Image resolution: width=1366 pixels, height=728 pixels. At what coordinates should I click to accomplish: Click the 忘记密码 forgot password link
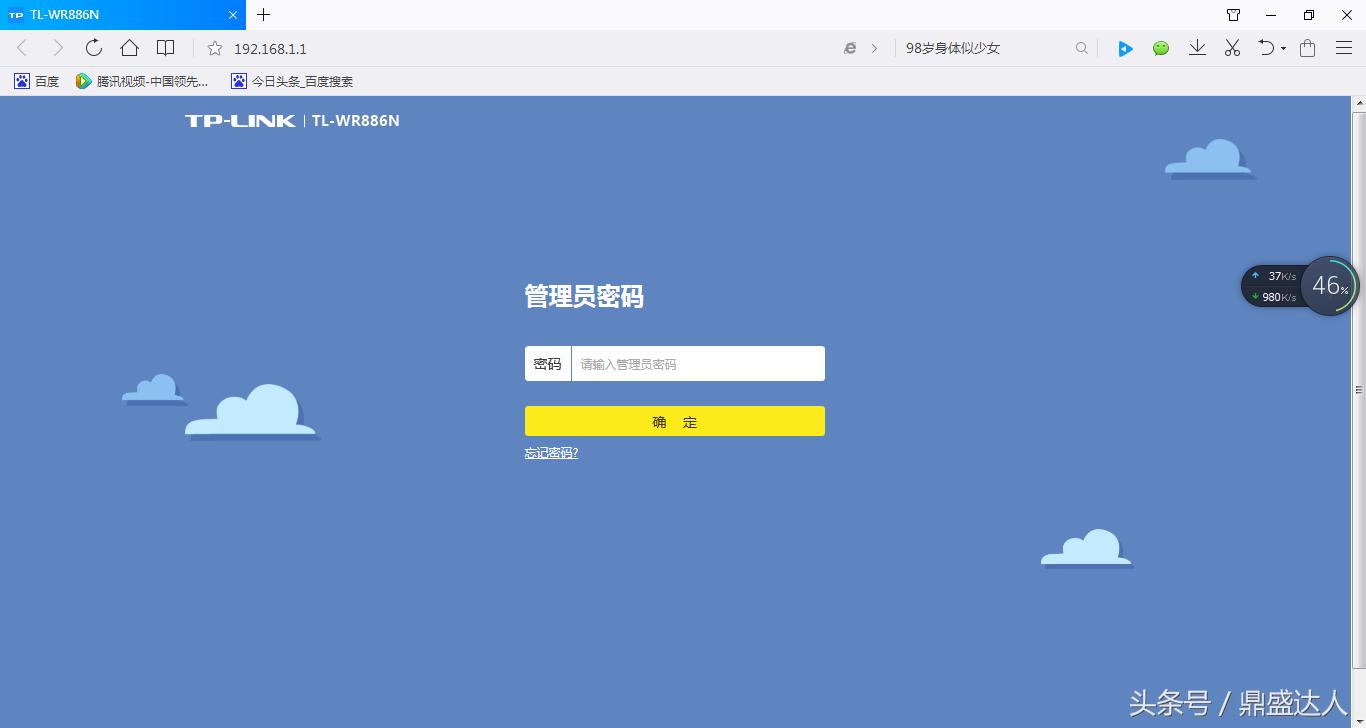(x=551, y=452)
